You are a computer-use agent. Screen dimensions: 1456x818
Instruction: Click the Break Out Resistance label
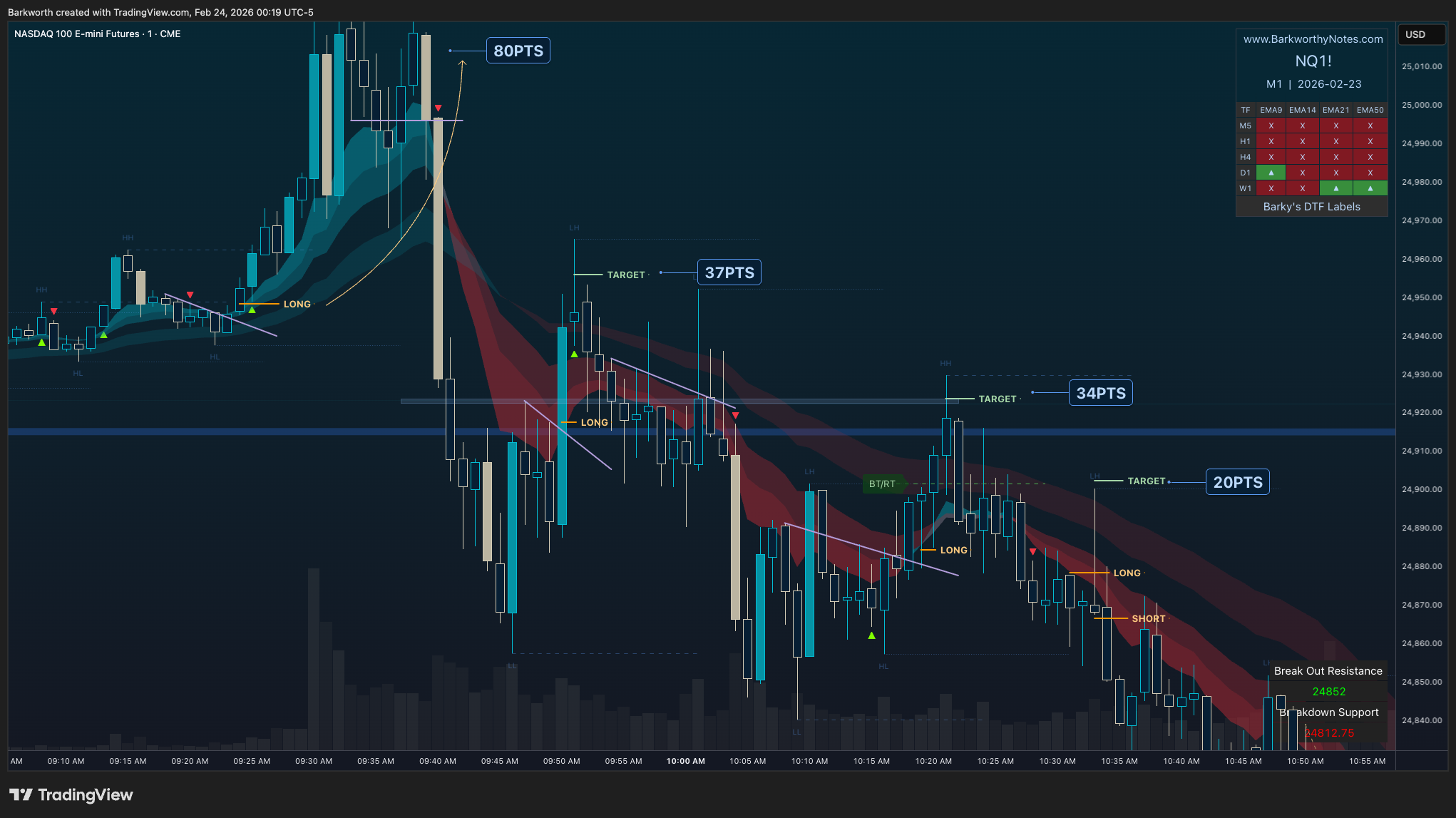click(1328, 671)
